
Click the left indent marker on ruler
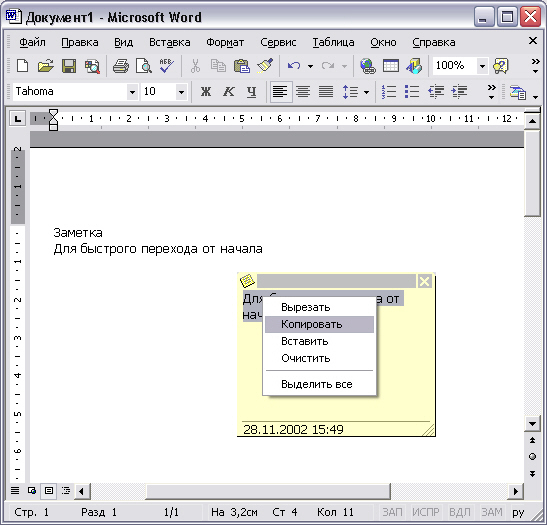tap(53, 126)
